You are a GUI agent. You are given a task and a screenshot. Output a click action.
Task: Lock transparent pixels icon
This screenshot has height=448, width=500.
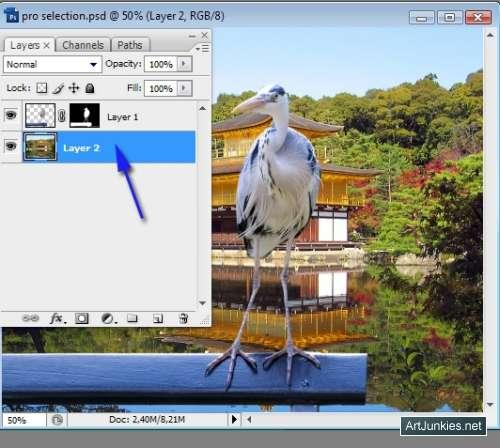(42, 88)
